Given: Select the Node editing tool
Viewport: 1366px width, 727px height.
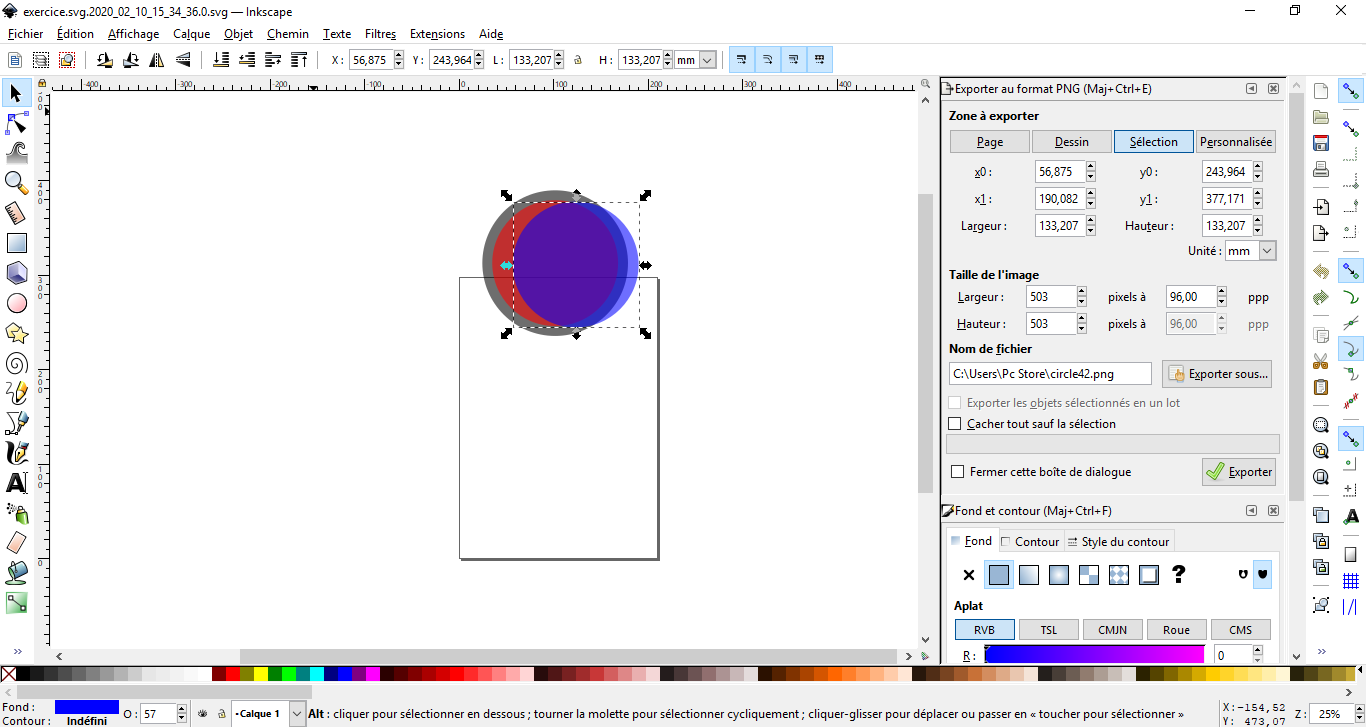Looking at the screenshot, I should pyautogui.click(x=16, y=123).
